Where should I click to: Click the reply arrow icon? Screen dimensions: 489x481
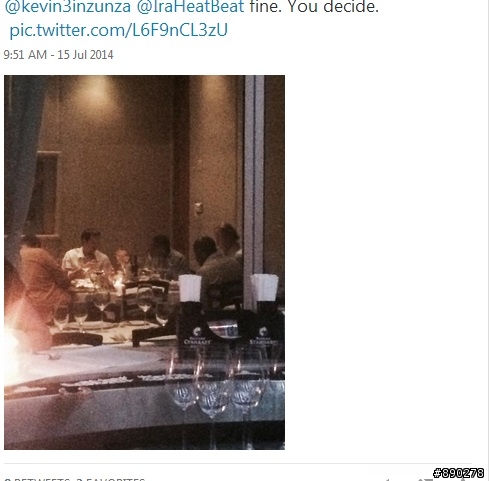pyautogui.click(x=388, y=480)
